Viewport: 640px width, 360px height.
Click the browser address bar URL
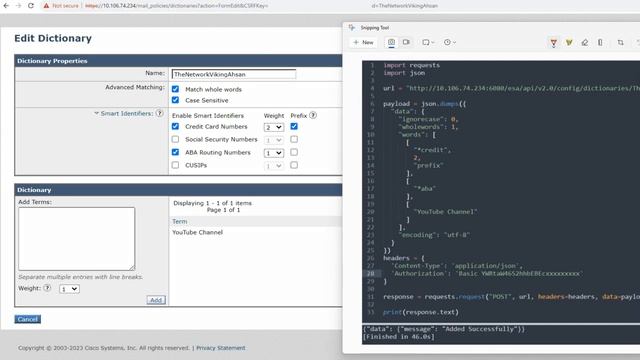coord(176,6)
